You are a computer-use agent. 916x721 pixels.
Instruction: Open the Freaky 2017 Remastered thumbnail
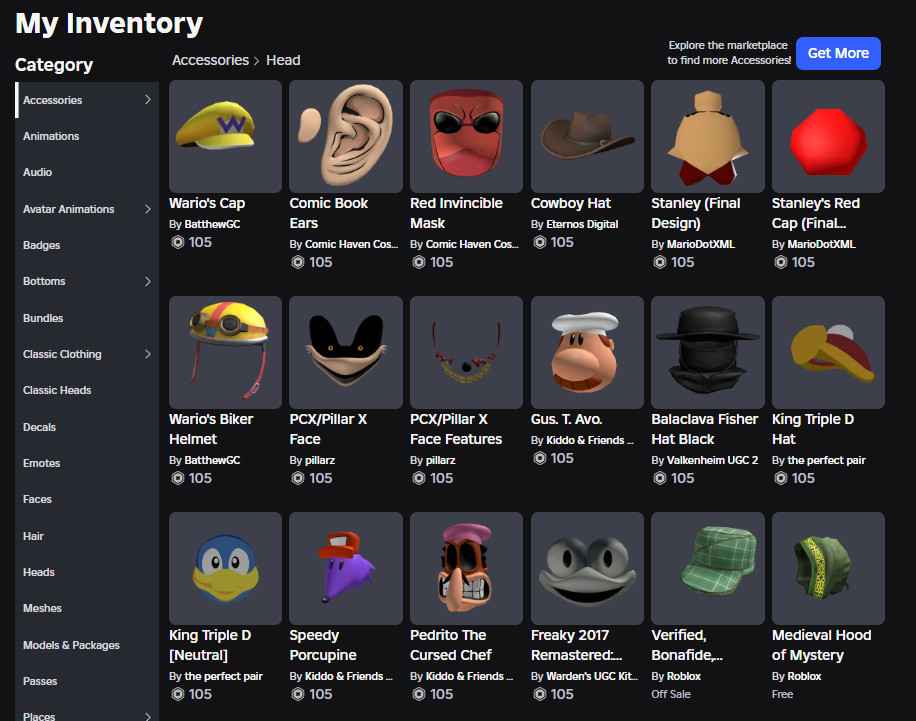tap(587, 569)
